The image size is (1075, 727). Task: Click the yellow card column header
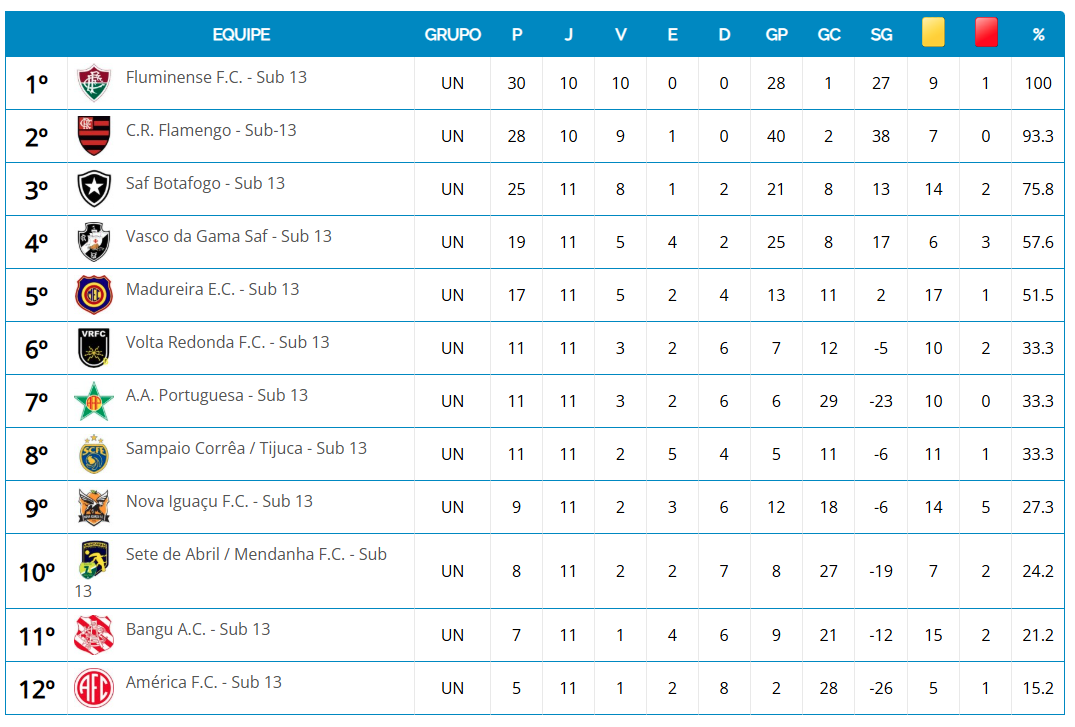(933, 34)
